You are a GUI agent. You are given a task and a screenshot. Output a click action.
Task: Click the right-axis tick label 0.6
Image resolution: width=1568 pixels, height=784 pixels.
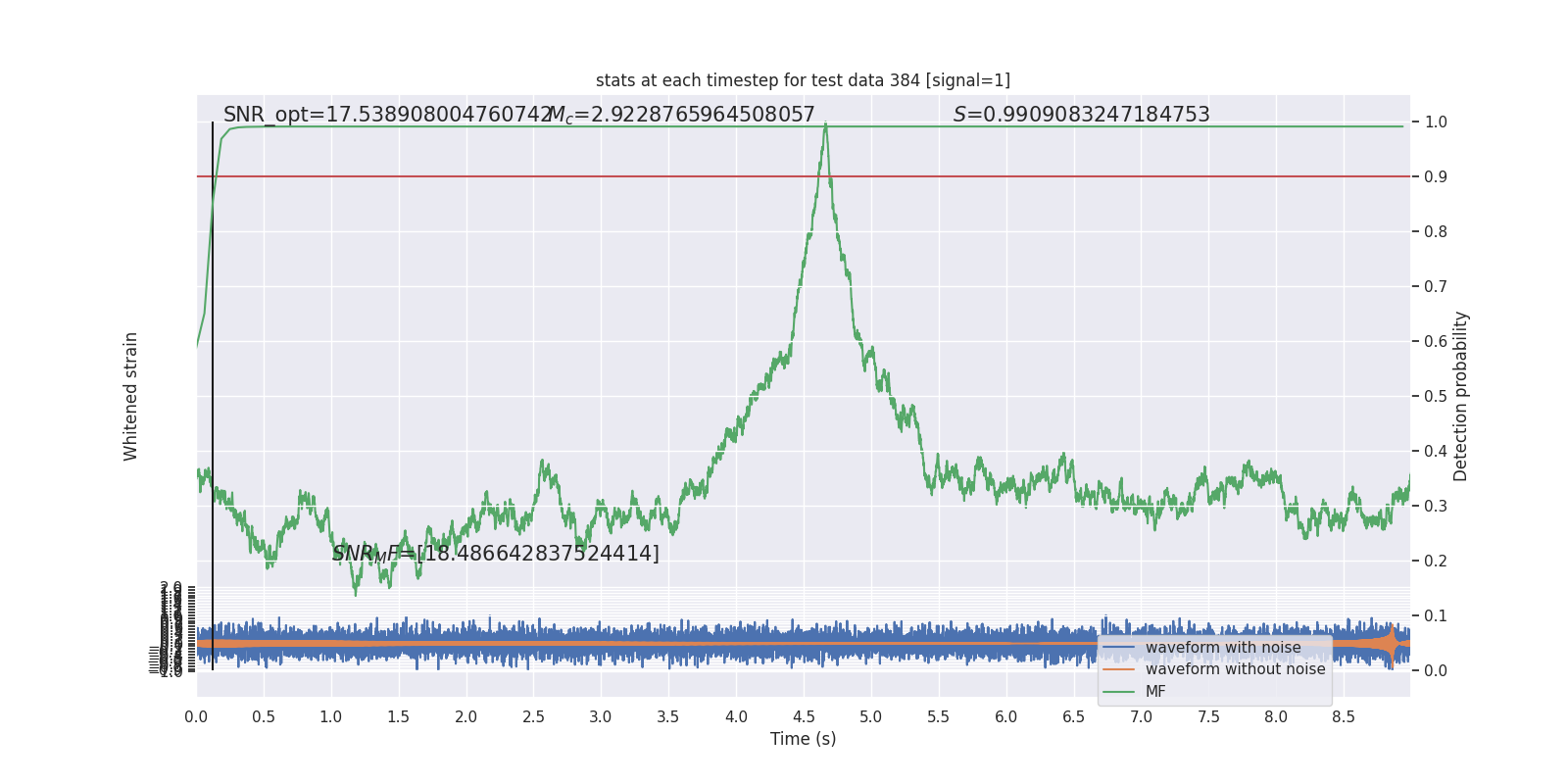point(1436,342)
